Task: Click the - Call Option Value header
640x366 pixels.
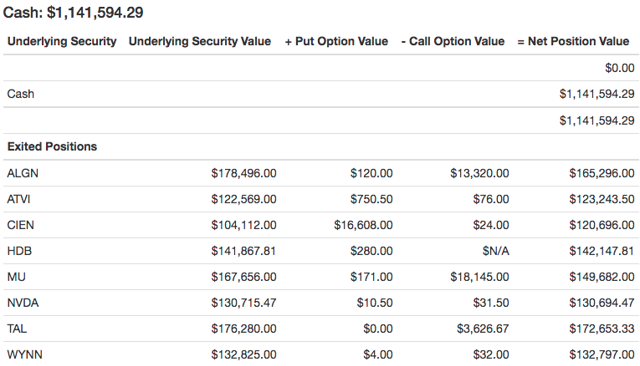Action: tap(453, 41)
